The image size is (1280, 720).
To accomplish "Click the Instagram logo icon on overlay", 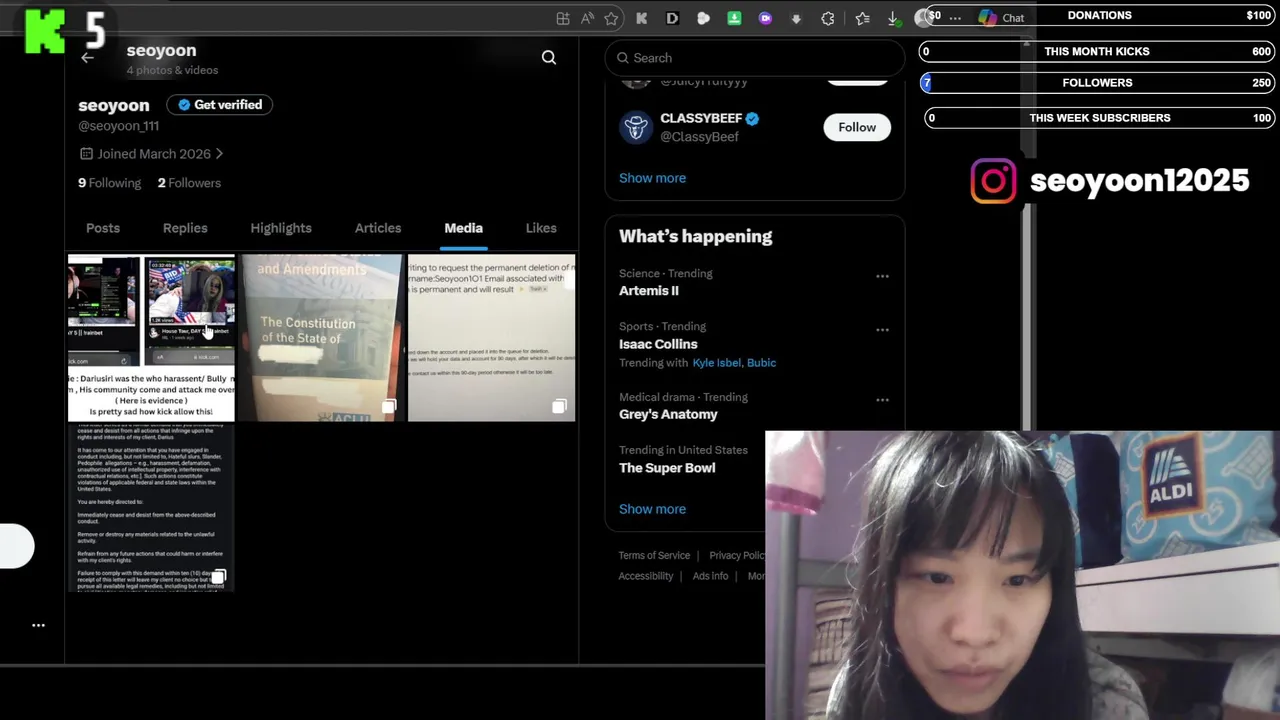I will tap(993, 181).
